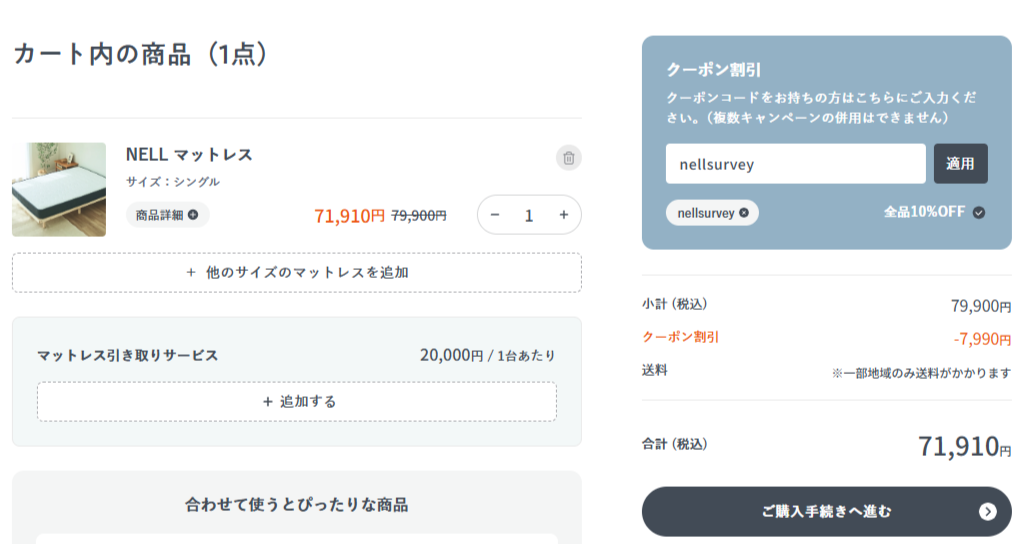Focus the coupon code input field

pyautogui.click(x=795, y=164)
